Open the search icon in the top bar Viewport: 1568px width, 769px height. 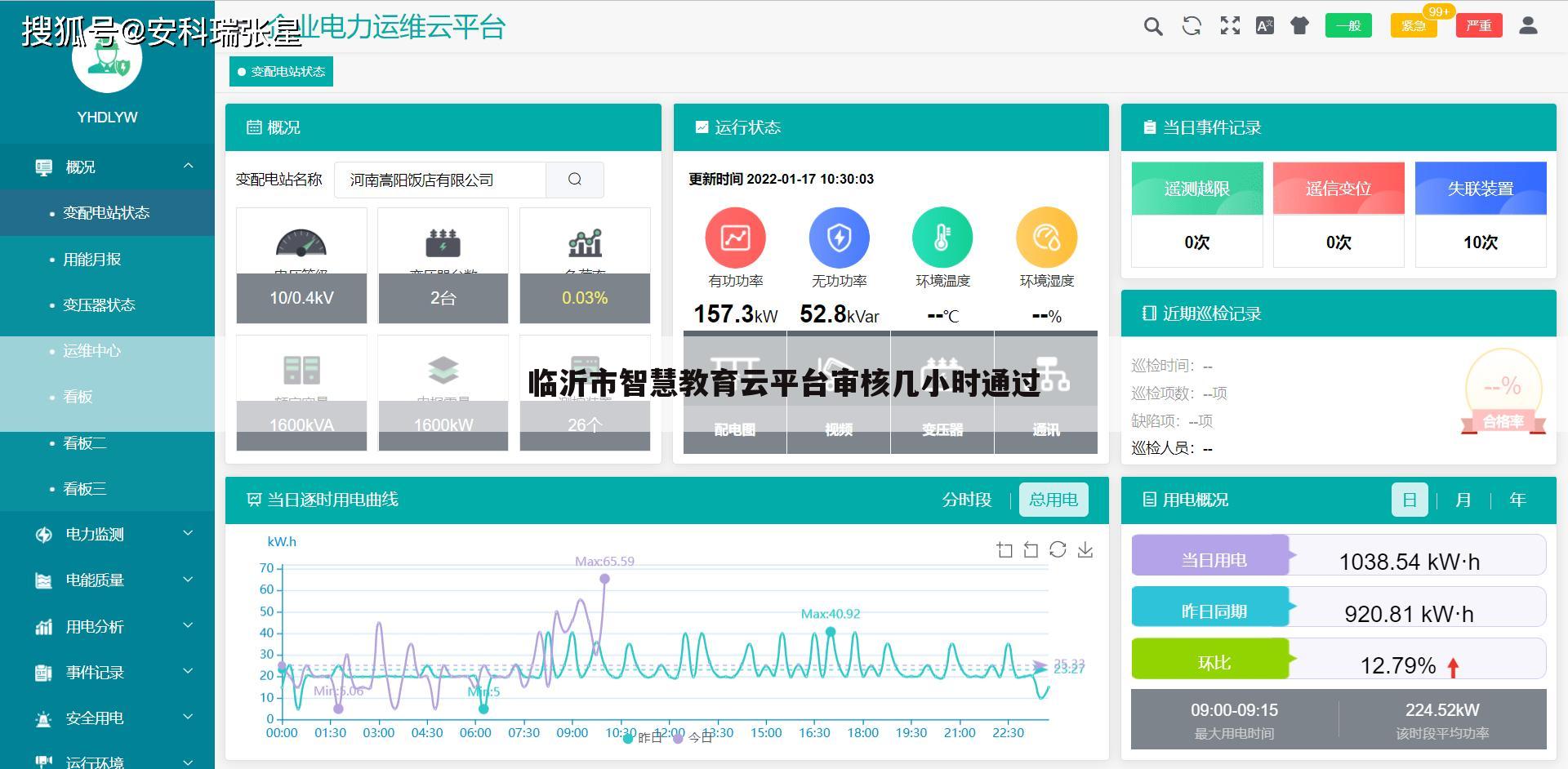1152,25
